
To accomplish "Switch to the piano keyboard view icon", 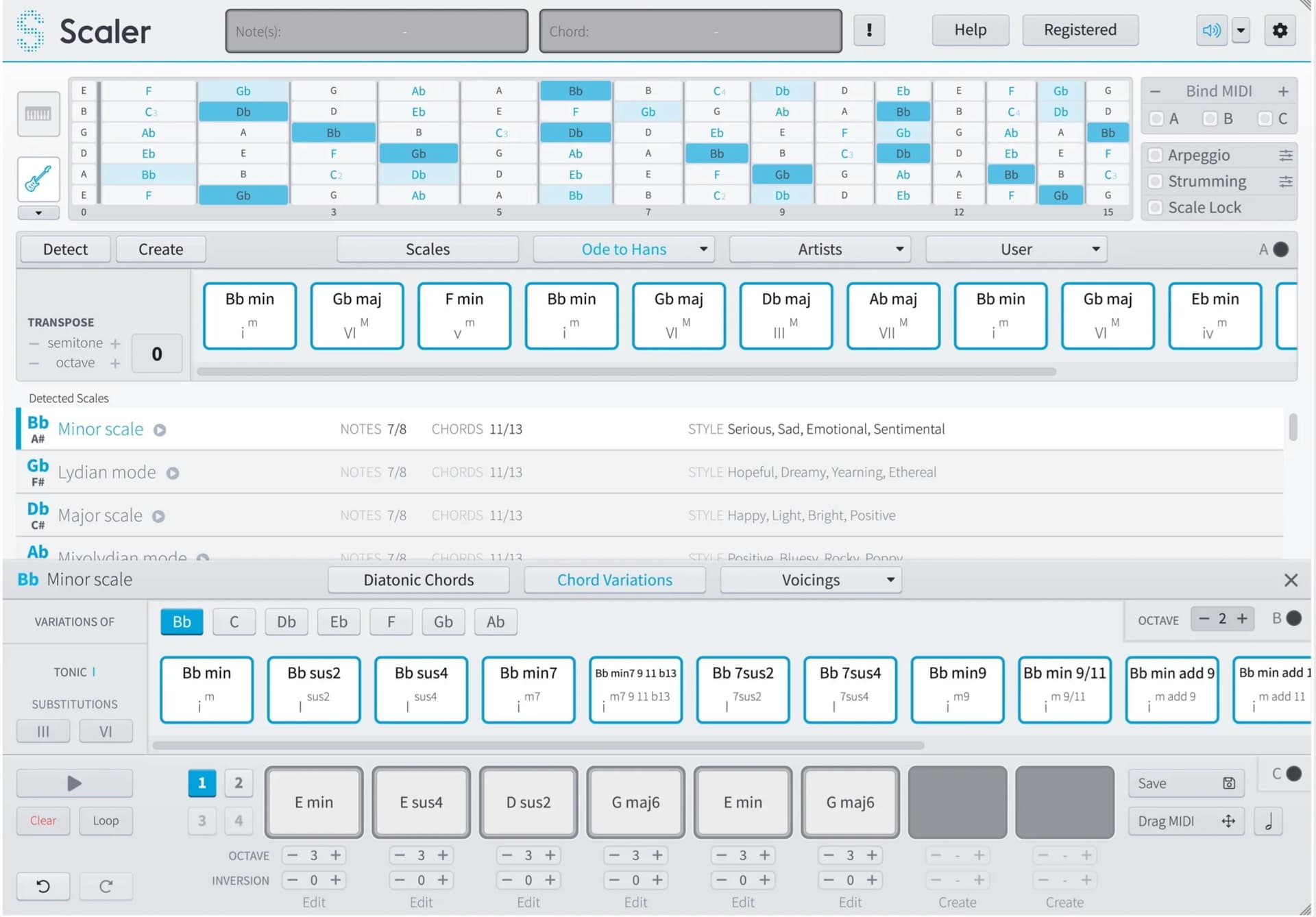I will point(38,114).
